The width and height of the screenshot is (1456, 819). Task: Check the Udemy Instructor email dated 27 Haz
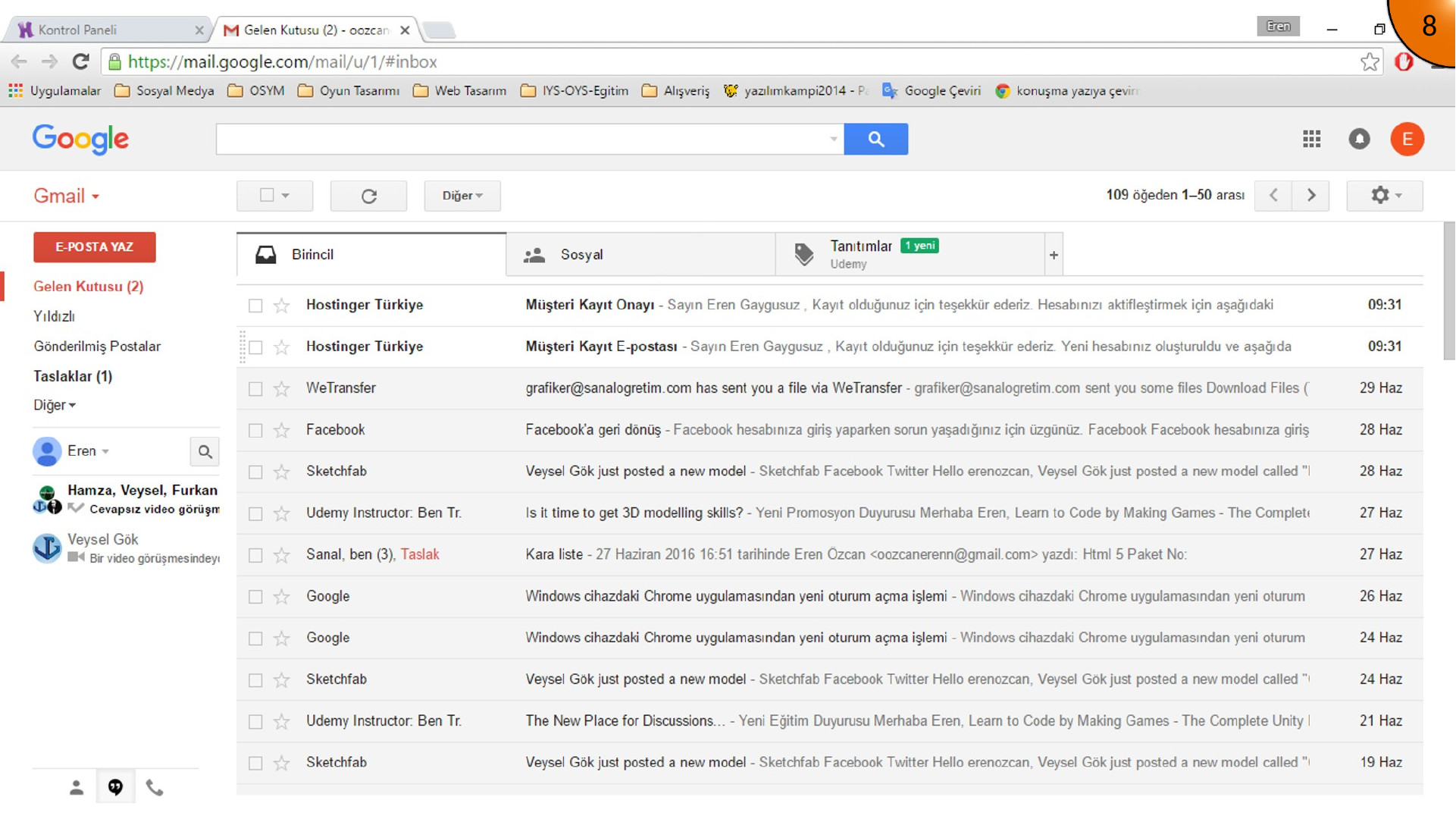(x=255, y=513)
